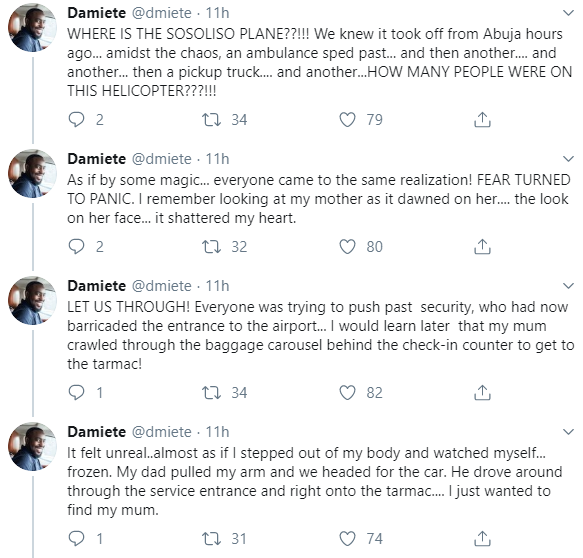Open the chevron menu on 'LET US THROUGH' tweet
583x558 pixels.
[x=568, y=286]
